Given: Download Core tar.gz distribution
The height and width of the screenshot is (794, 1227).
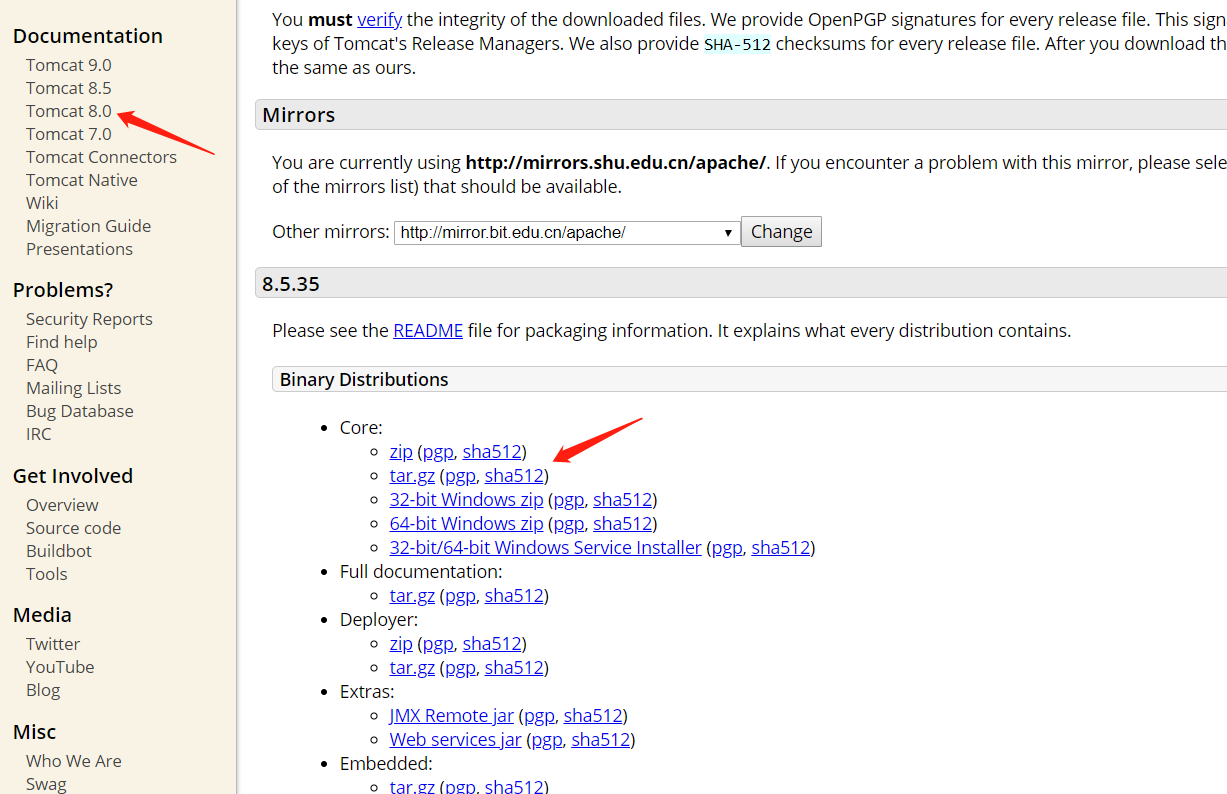Looking at the screenshot, I should click(412, 476).
